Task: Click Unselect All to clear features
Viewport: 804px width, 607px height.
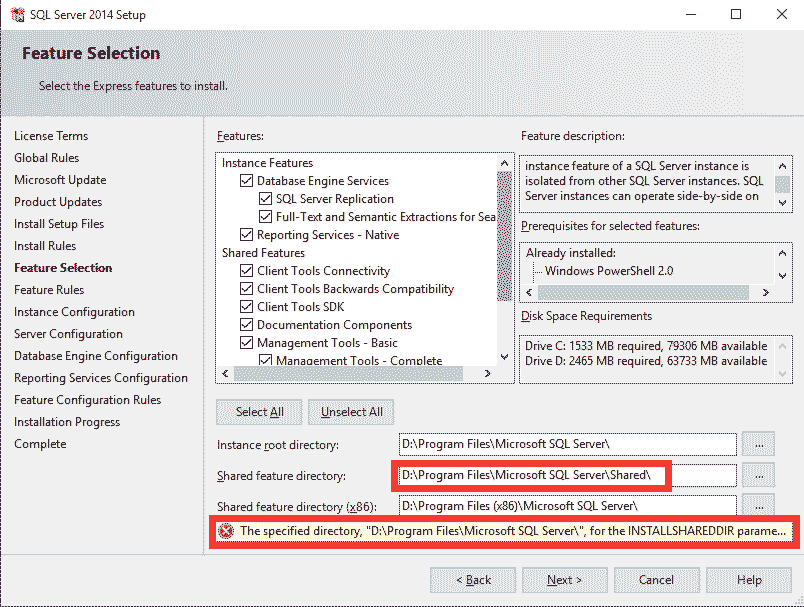Action: 350,411
